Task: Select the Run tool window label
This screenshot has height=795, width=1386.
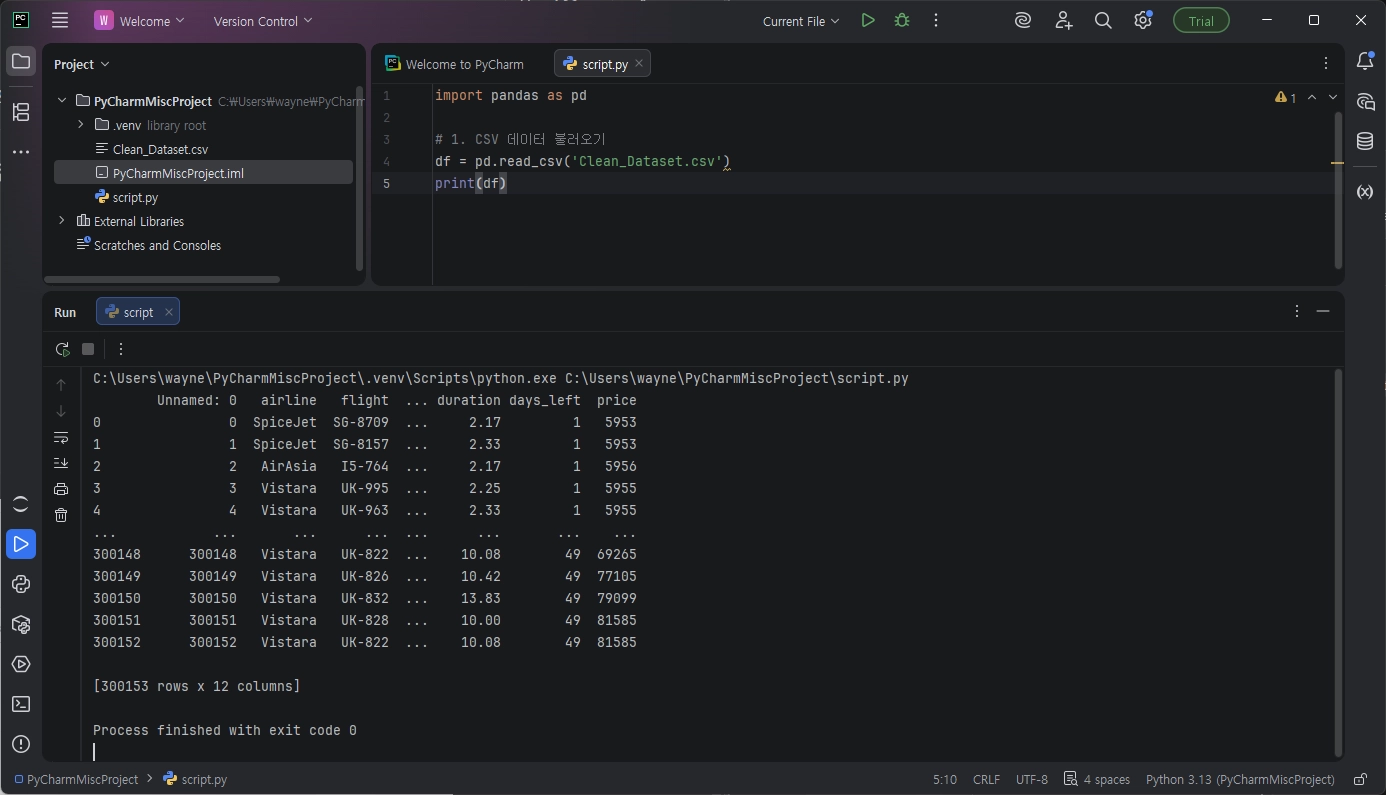Action: [x=65, y=312]
